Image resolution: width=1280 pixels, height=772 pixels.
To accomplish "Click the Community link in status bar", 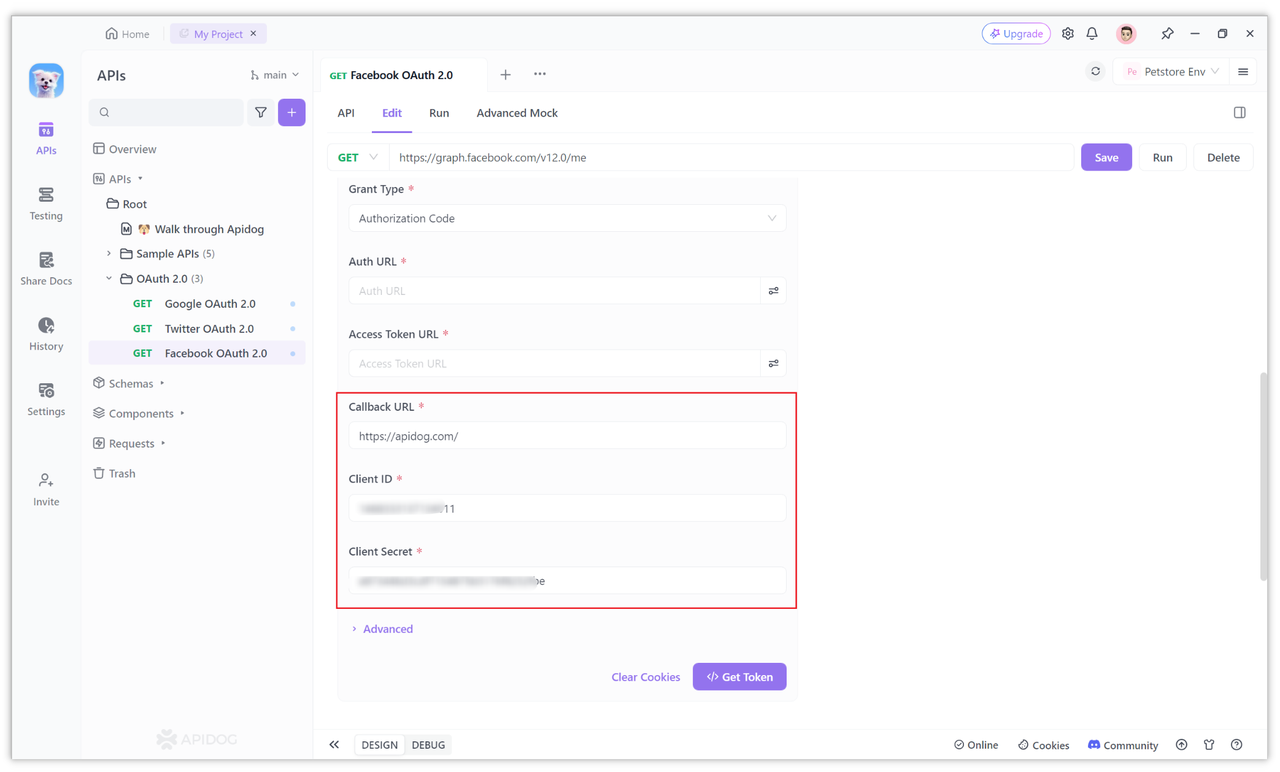I will point(1123,745).
